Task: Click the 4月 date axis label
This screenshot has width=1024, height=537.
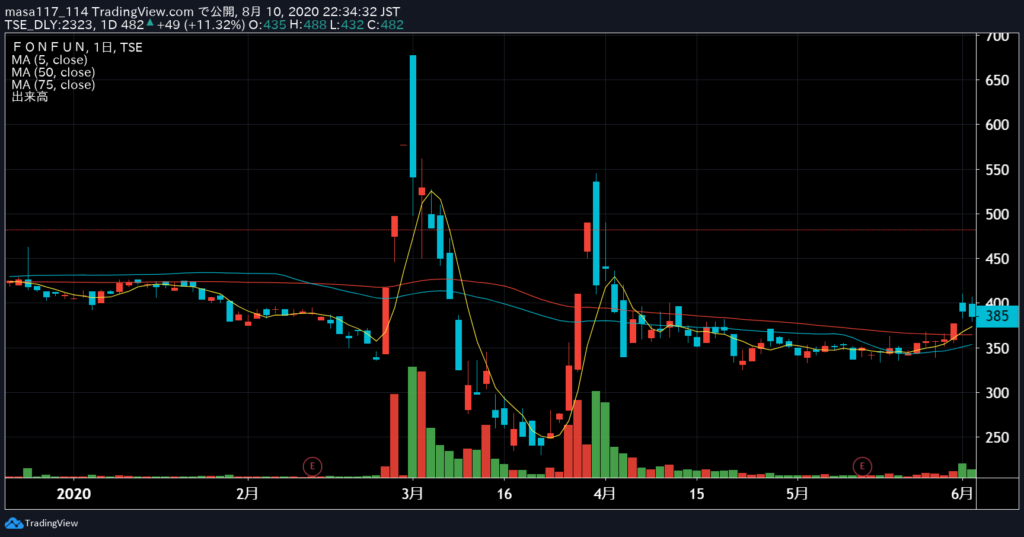Action: [605, 493]
